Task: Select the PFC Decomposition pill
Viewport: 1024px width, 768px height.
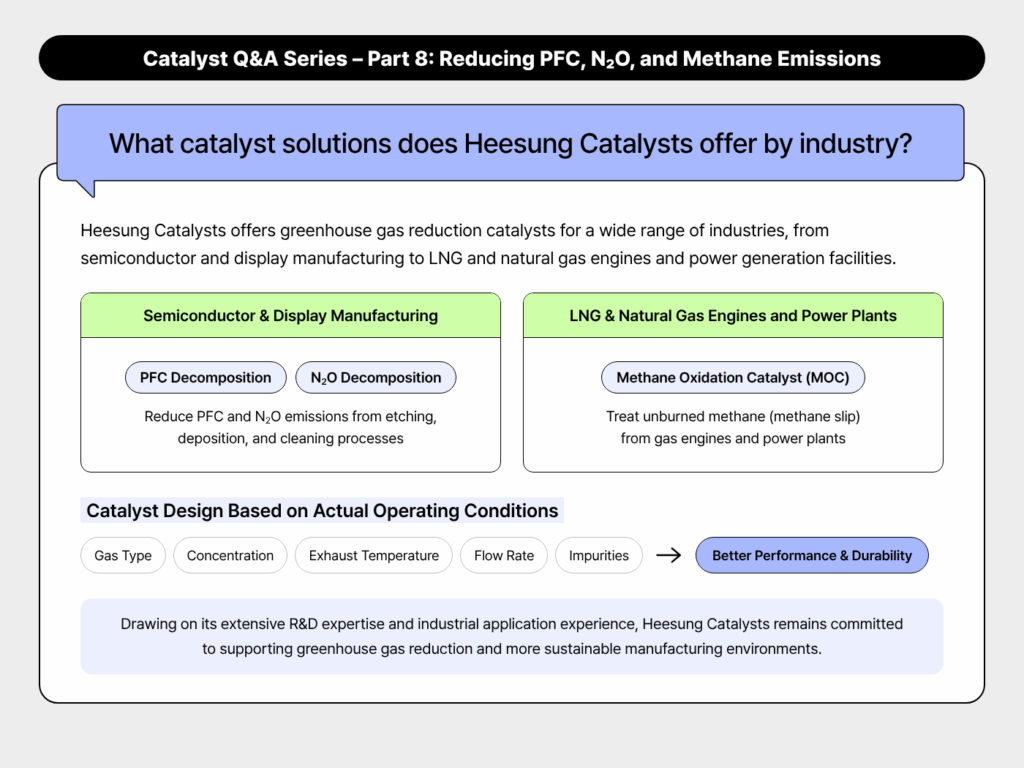Action: tap(206, 377)
